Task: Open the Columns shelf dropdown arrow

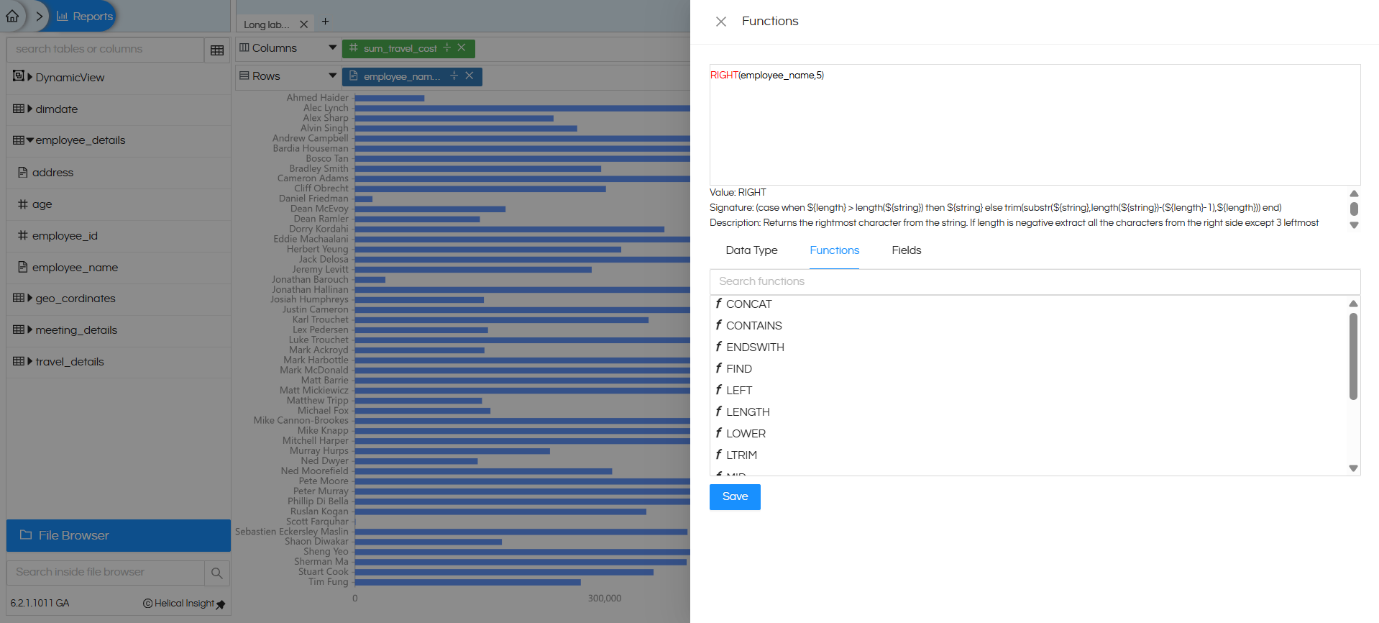Action: click(x=333, y=48)
